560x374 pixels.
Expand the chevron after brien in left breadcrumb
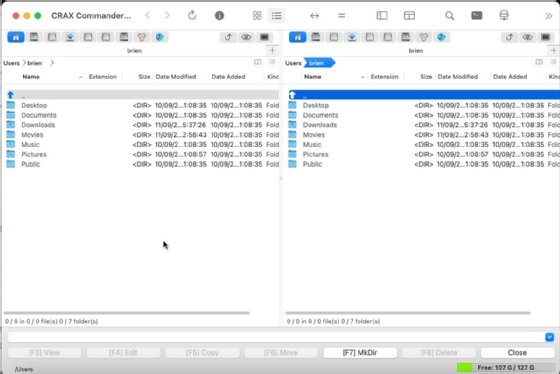tap(52, 63)
